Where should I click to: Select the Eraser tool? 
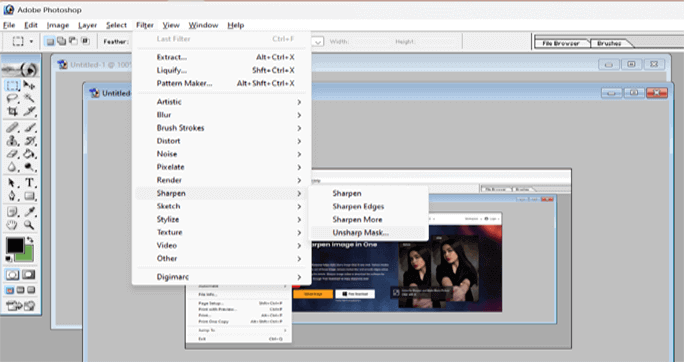pos(13,154)
